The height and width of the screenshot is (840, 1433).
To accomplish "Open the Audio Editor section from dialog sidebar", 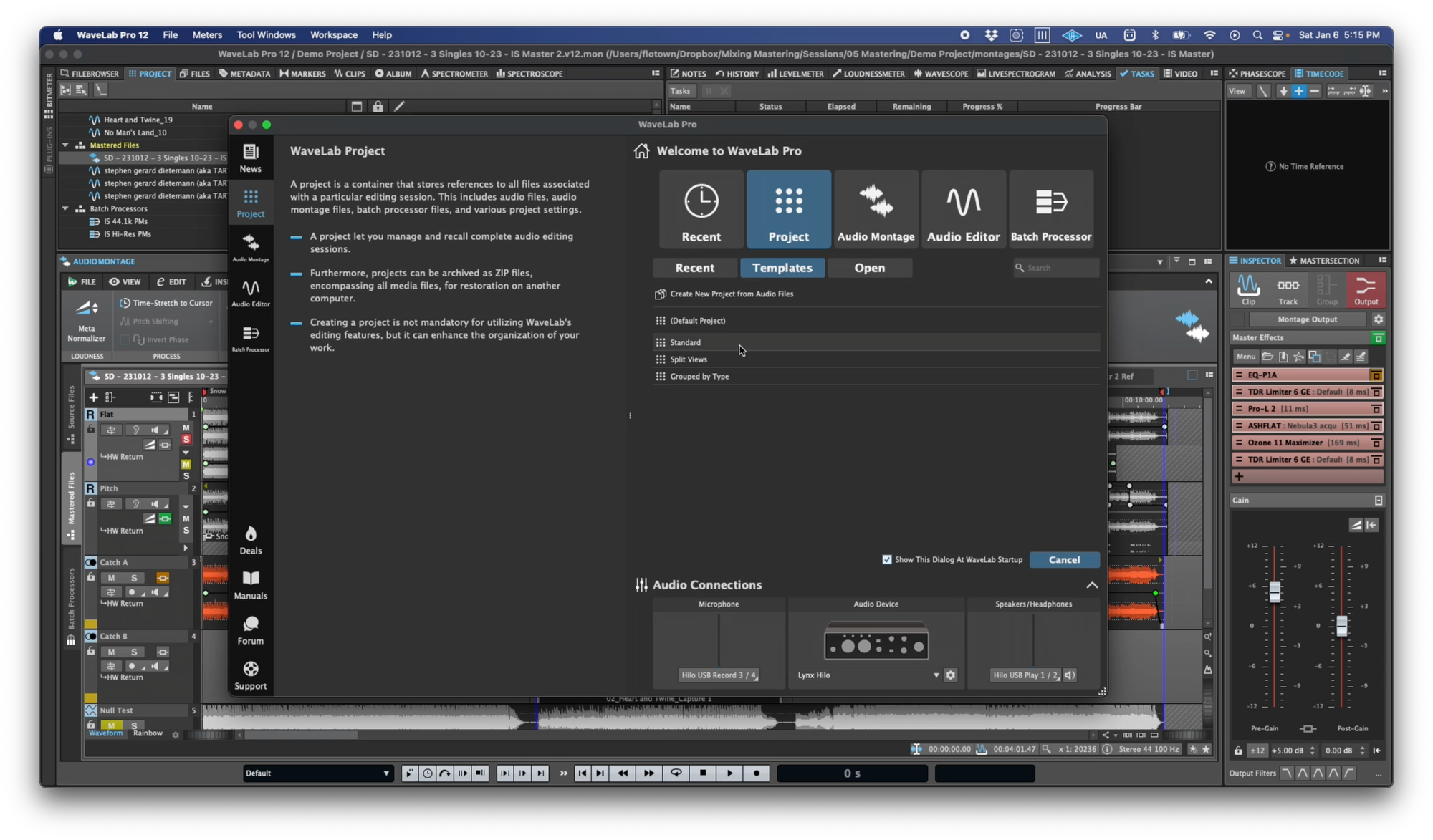I will 251,290.
